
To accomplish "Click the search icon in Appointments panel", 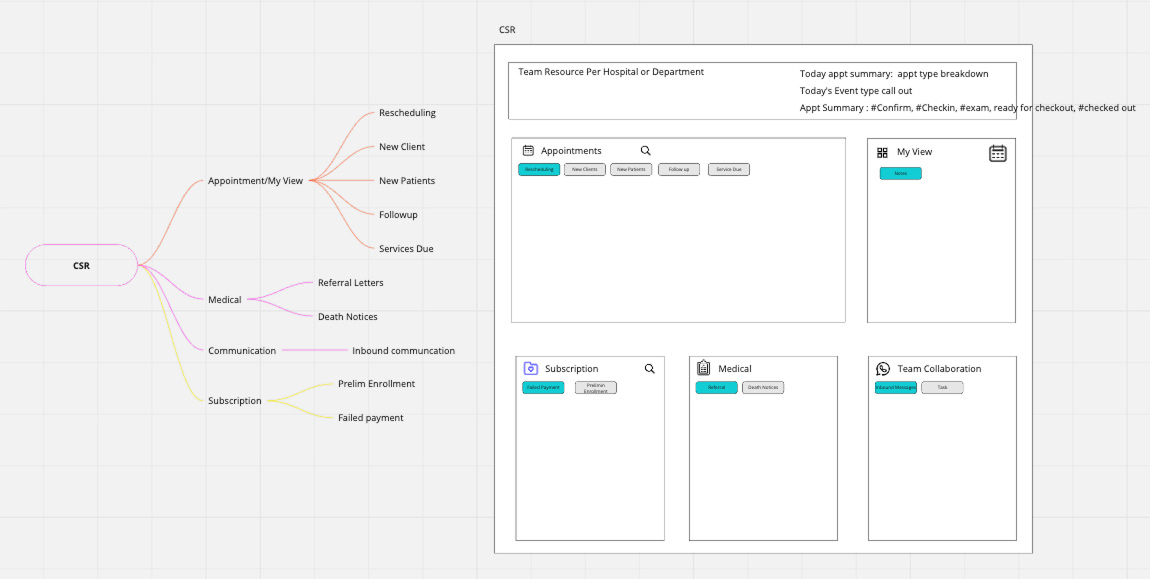I will point(645,151).
